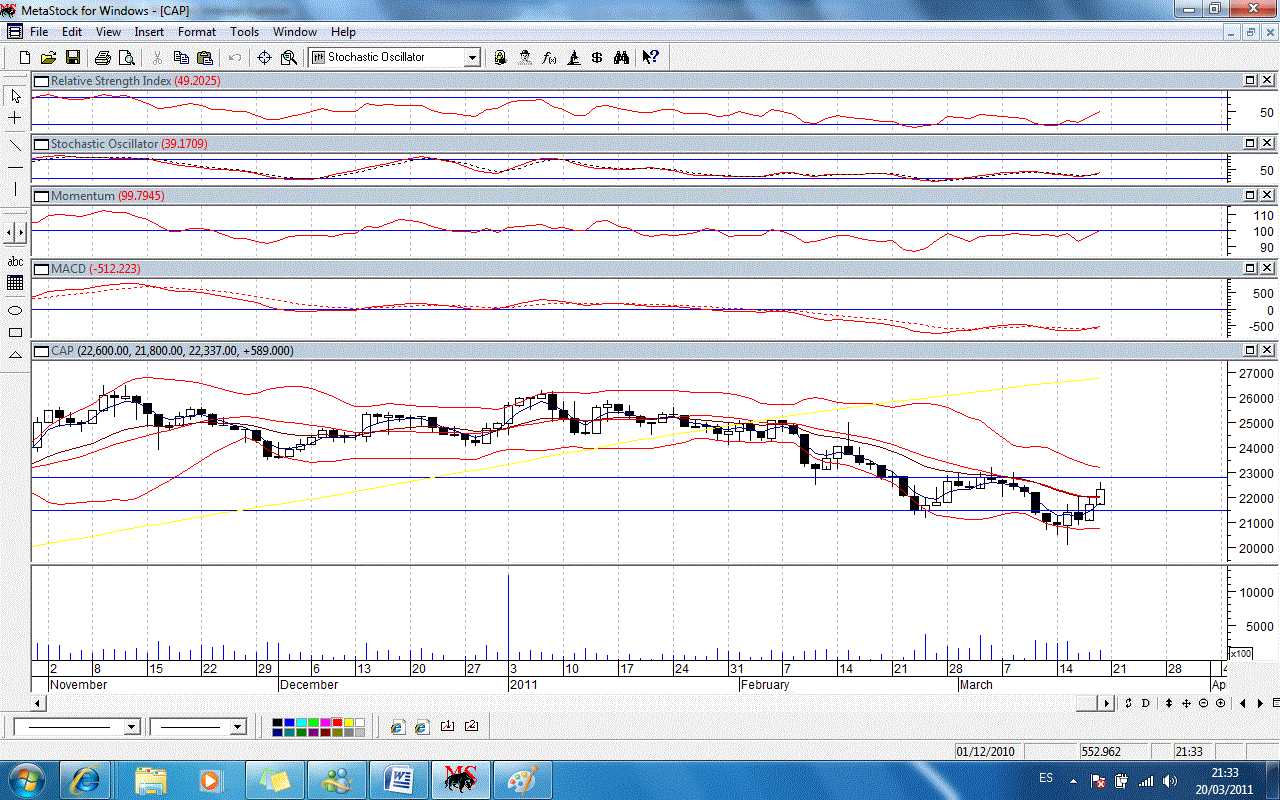
Task: Select the ellipse drawing tool
Action: coord(15,310)
